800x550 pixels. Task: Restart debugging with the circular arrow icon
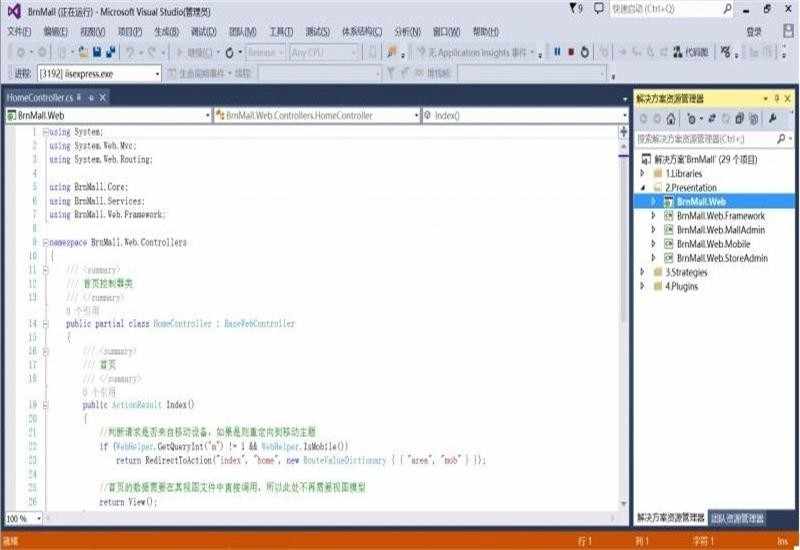[585, 52]
